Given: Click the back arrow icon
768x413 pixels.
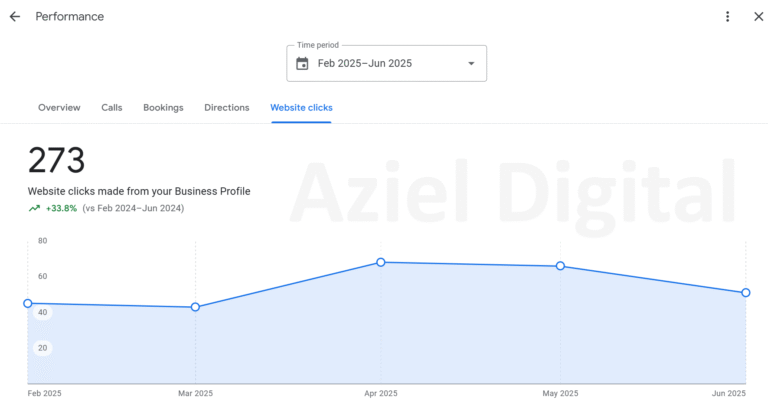Looking at the screenshot, I should click(14, 17).
